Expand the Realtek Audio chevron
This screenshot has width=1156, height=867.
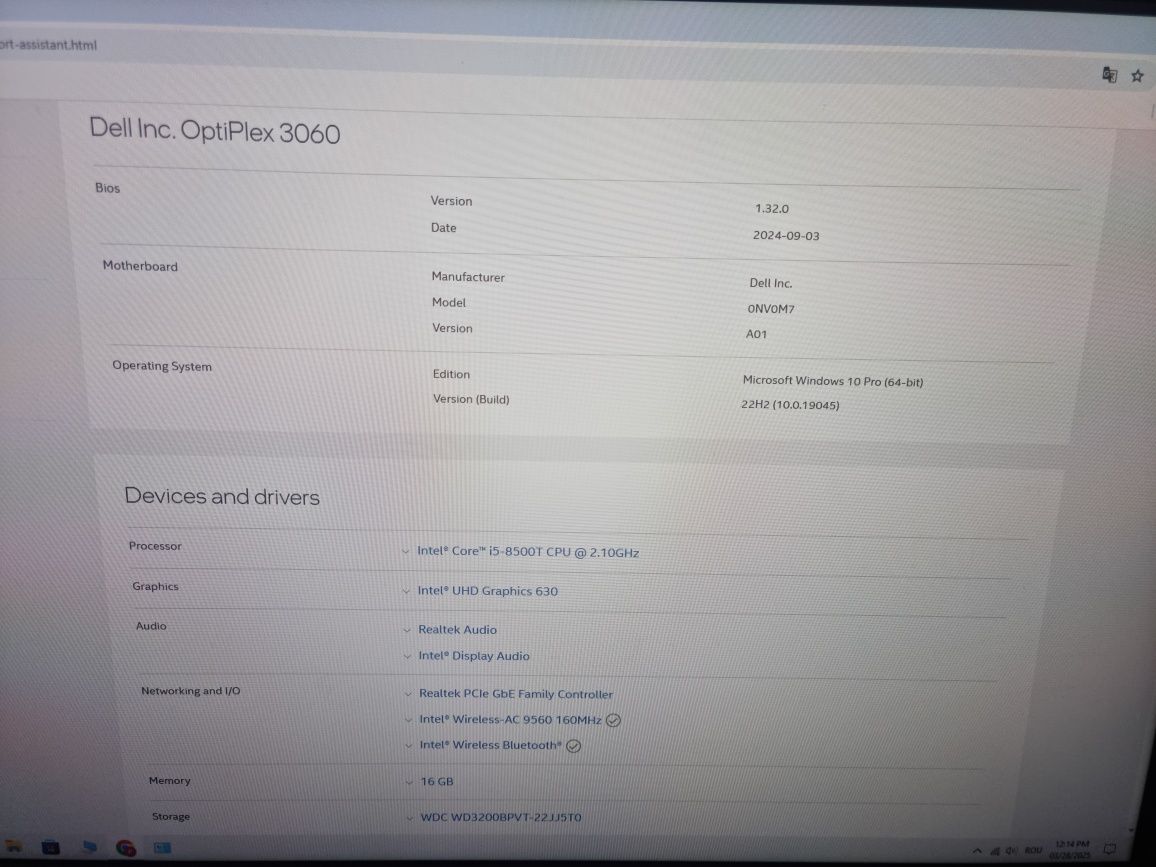coord(407,630)
